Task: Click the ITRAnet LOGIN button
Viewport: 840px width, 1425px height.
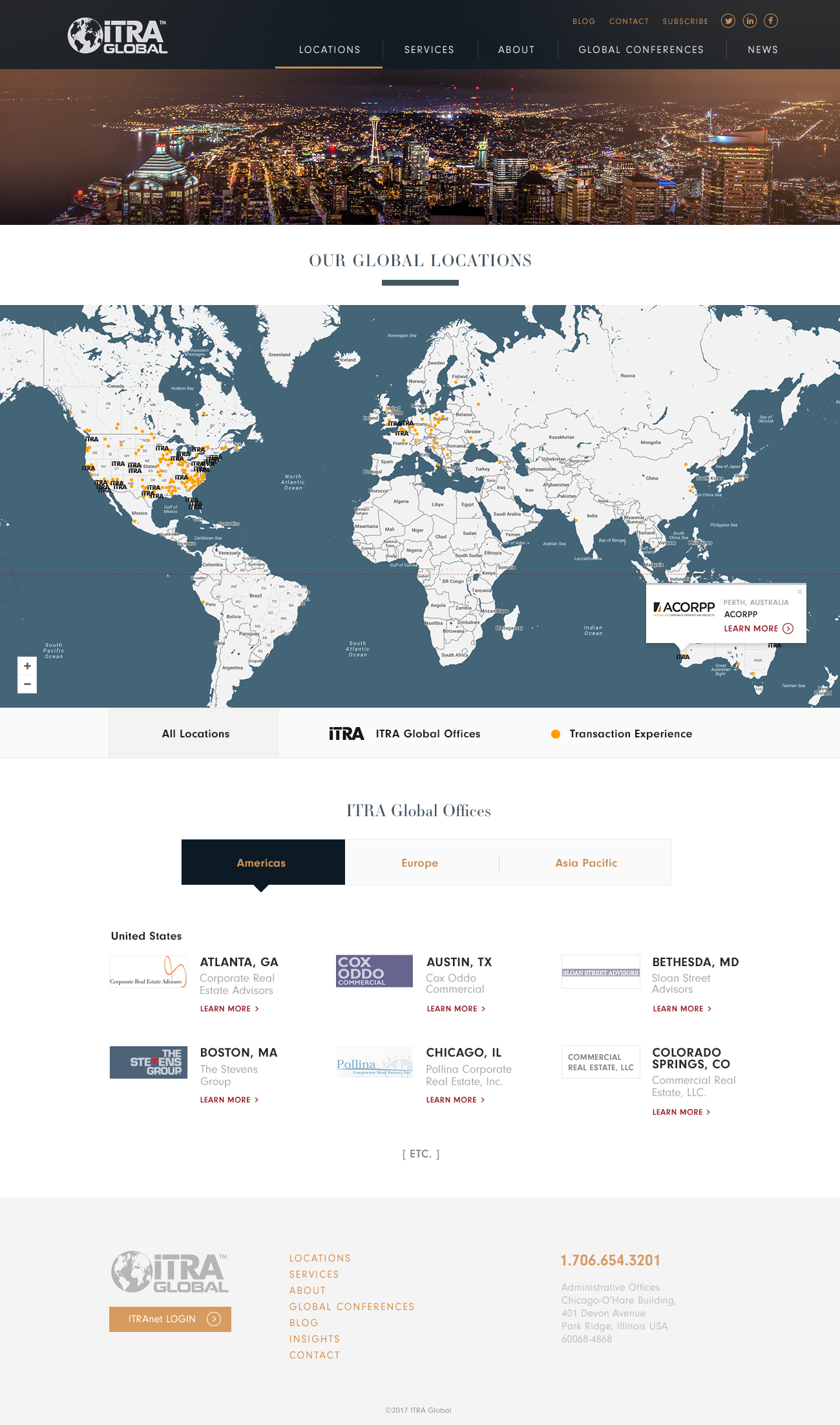Action: pyautogui.click(x=170, y=1319)
